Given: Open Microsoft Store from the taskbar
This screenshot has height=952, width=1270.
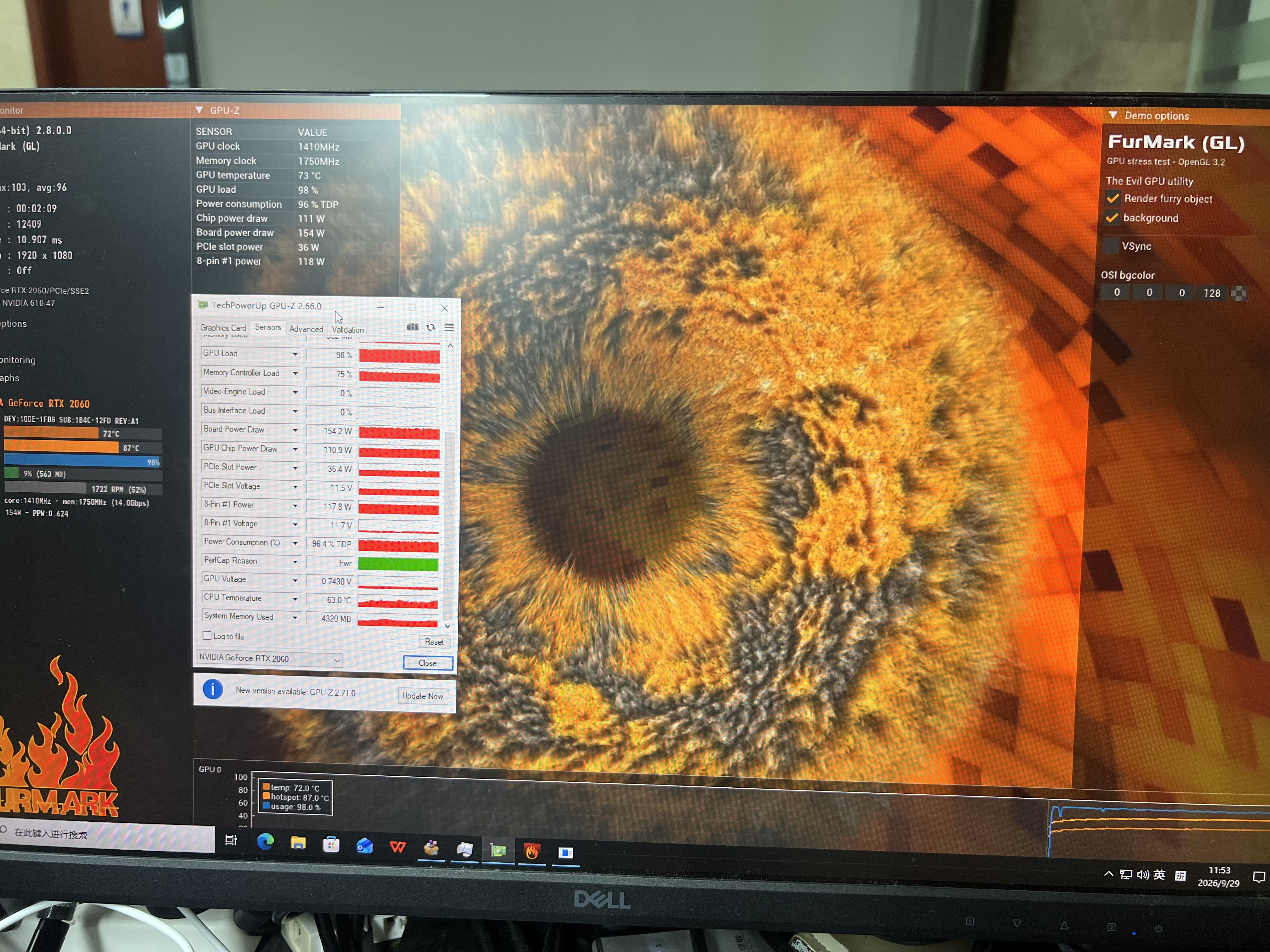Looking at the screenshot, I should coord(331,845).
